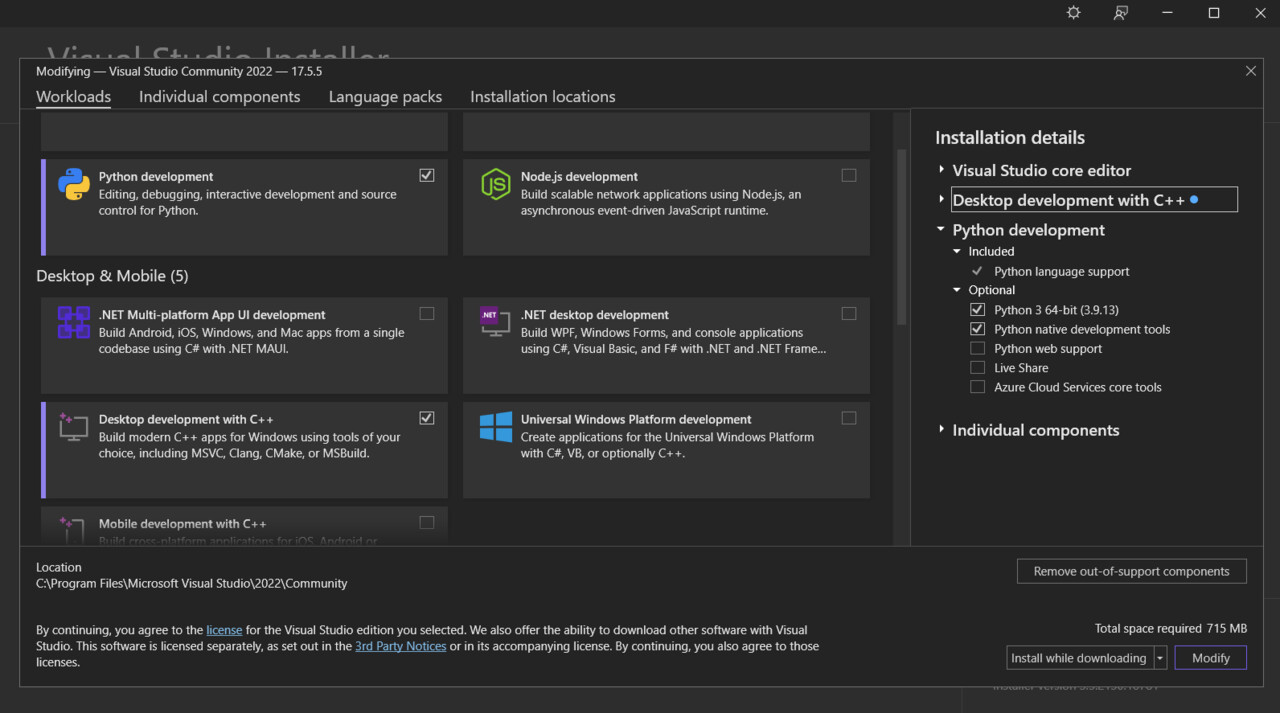
Task: Switch to the Installation locations tab
Action: click(543, 97)
